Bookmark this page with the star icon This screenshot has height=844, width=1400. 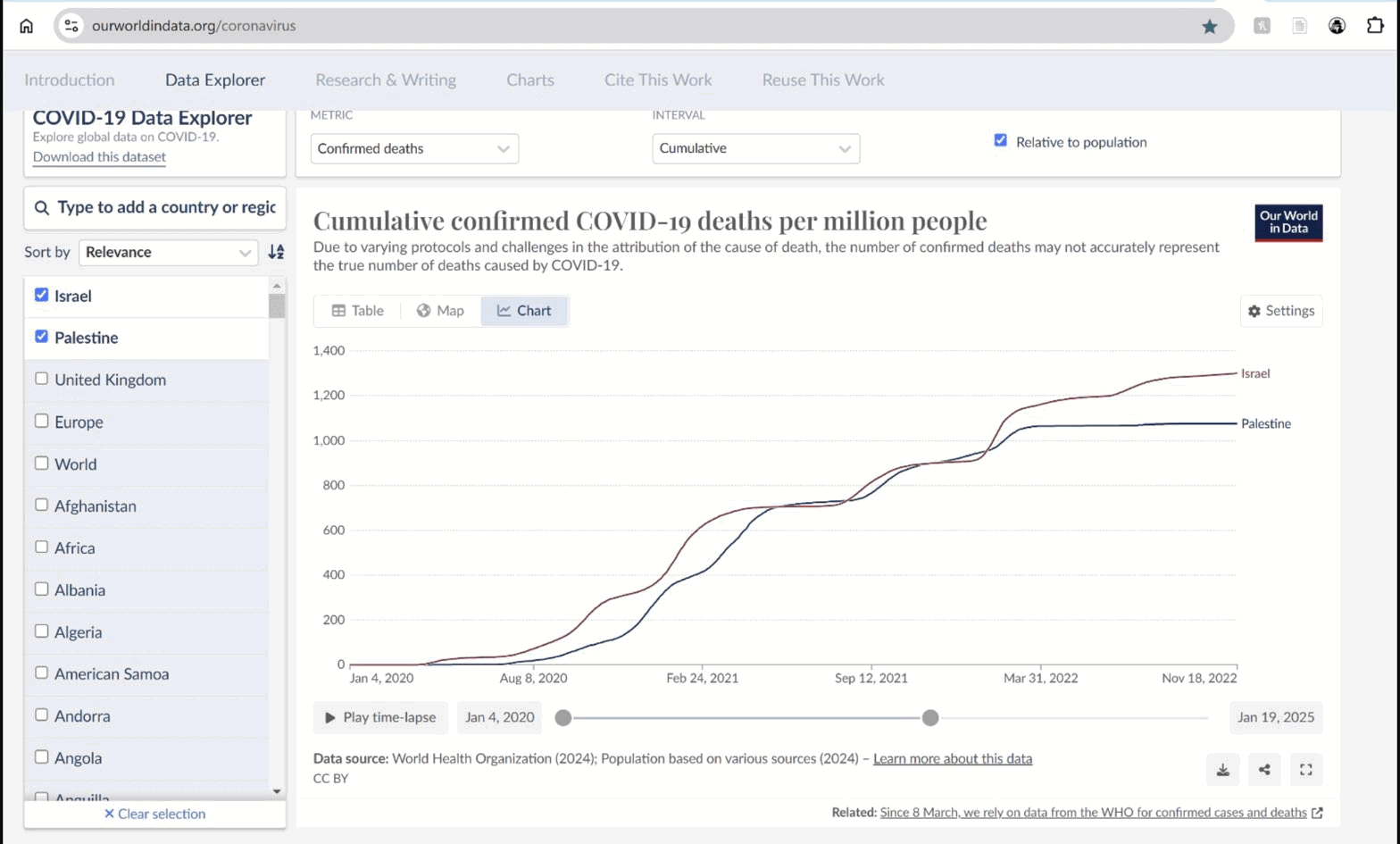coord(1209,26)
